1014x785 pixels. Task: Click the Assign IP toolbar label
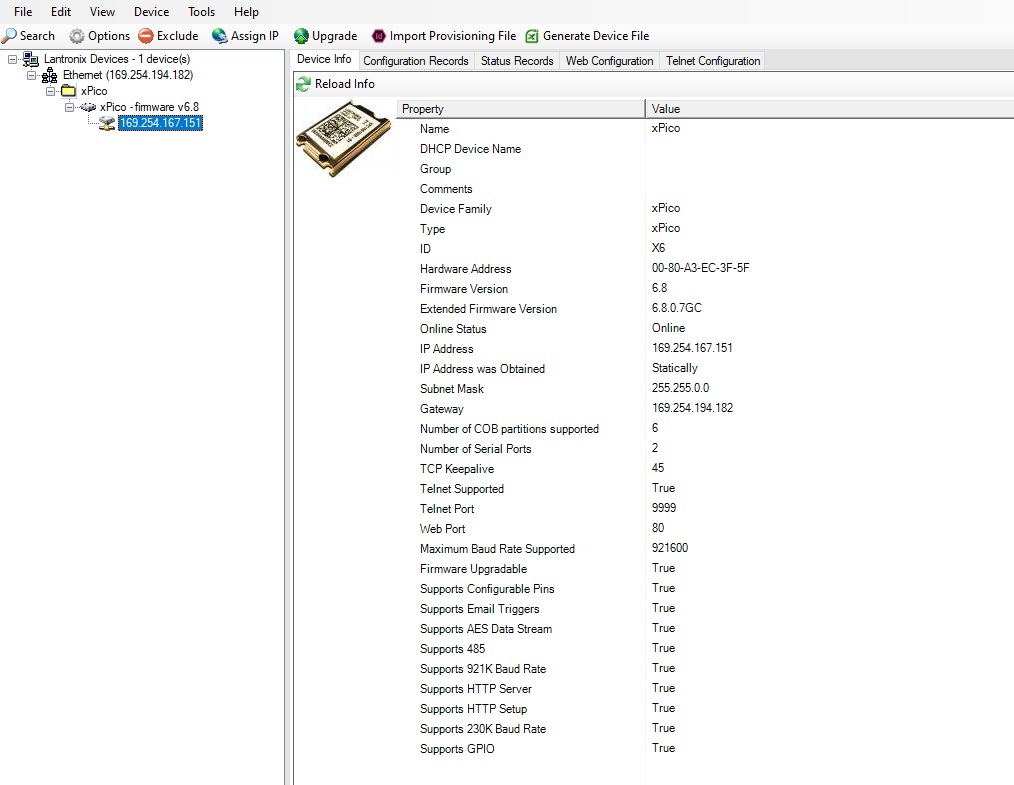point(255,36)
